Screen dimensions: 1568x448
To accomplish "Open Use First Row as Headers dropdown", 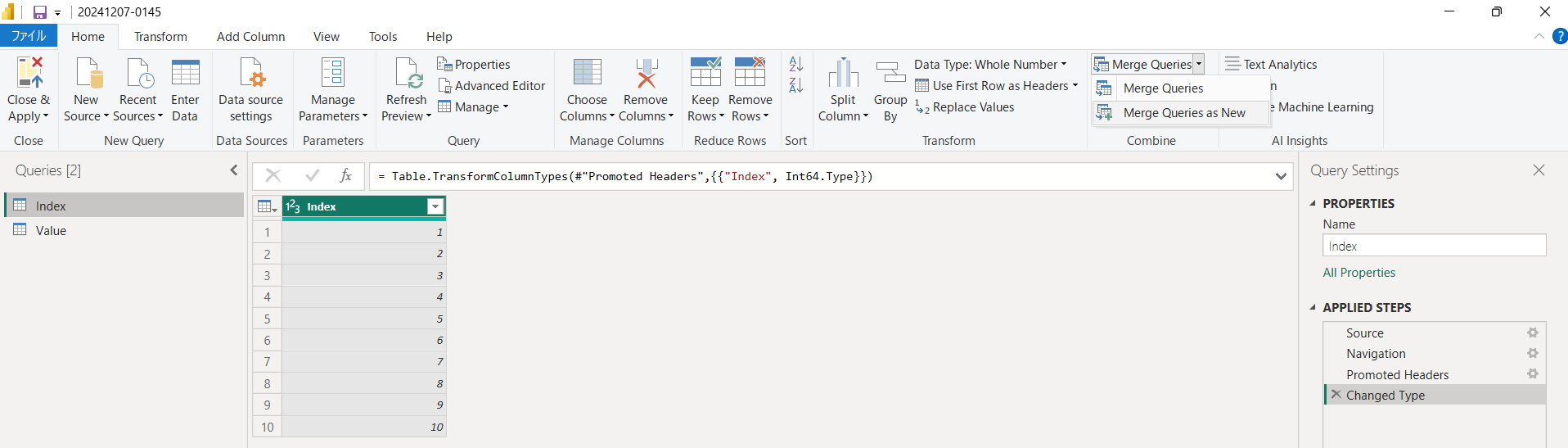I will tap(996, 85).
